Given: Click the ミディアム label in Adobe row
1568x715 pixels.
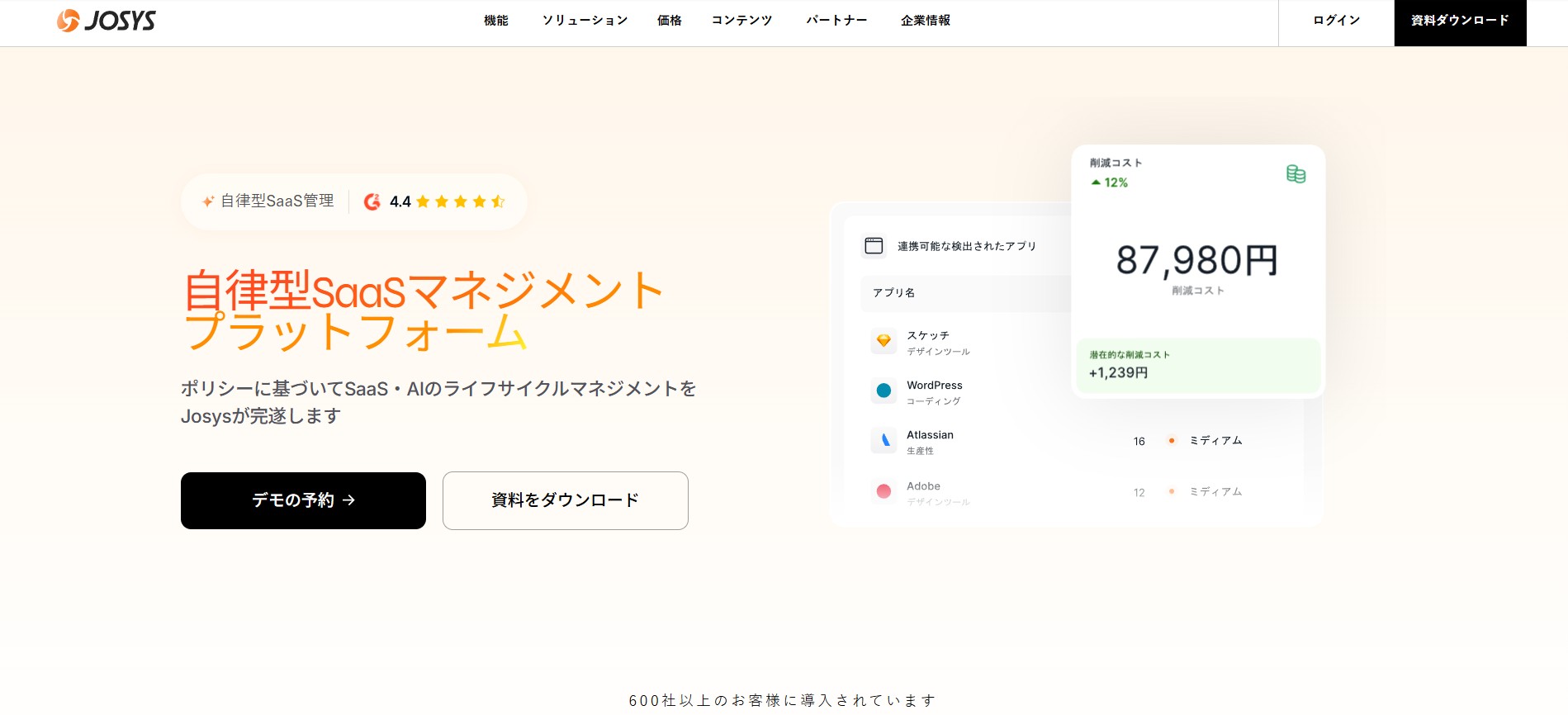Looking at the screenshot, I should 1215,492.
